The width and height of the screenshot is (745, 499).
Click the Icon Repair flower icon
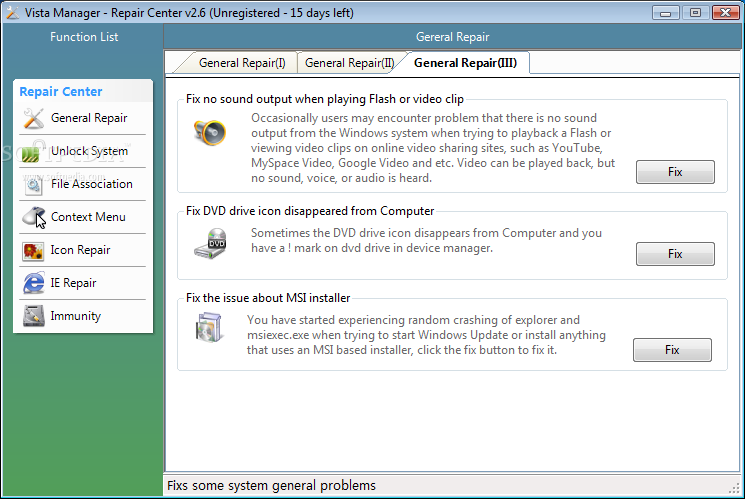33,250
